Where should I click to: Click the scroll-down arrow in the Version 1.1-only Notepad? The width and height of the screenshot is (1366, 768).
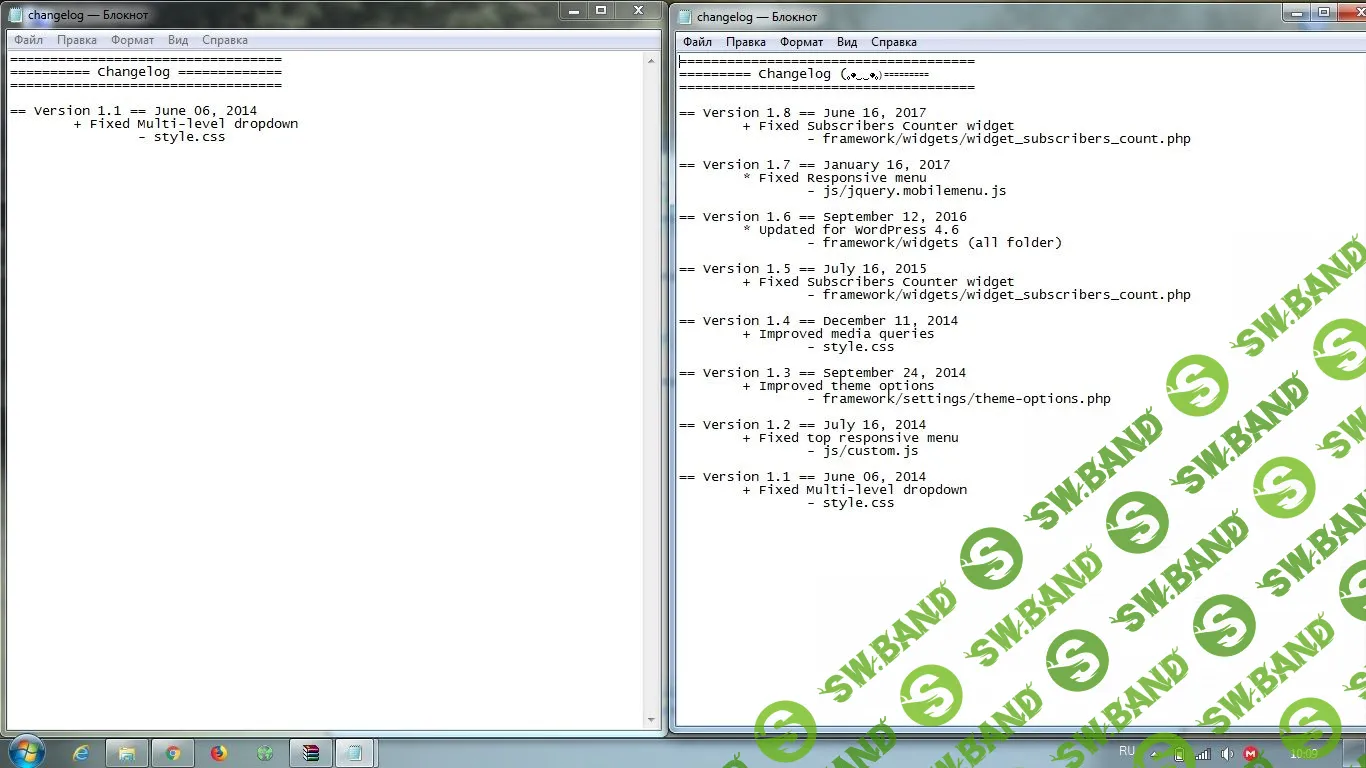coord(652,720)
